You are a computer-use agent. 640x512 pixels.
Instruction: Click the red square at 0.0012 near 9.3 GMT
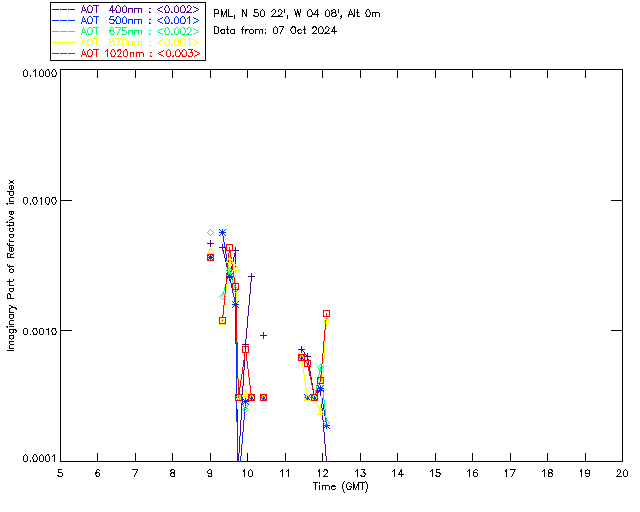[222, 320]
